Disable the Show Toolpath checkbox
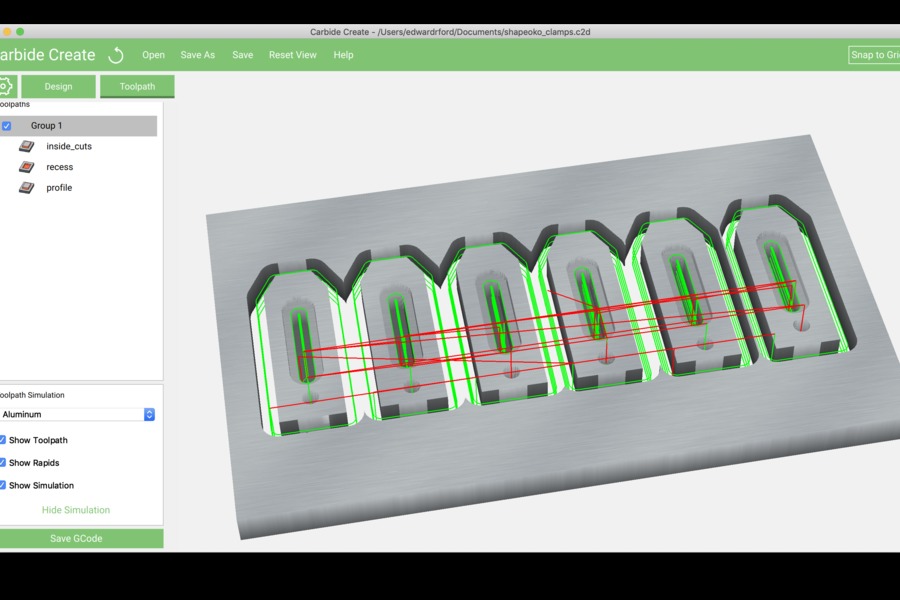This screenshot has height=600, width=900. click(2, 440)
